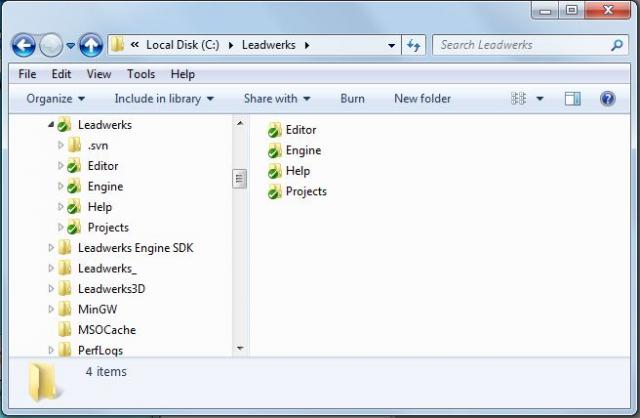The height and width of the screenshot is (418, 640).
Task: Select .svn folder in tree
Action: (98, 145)
